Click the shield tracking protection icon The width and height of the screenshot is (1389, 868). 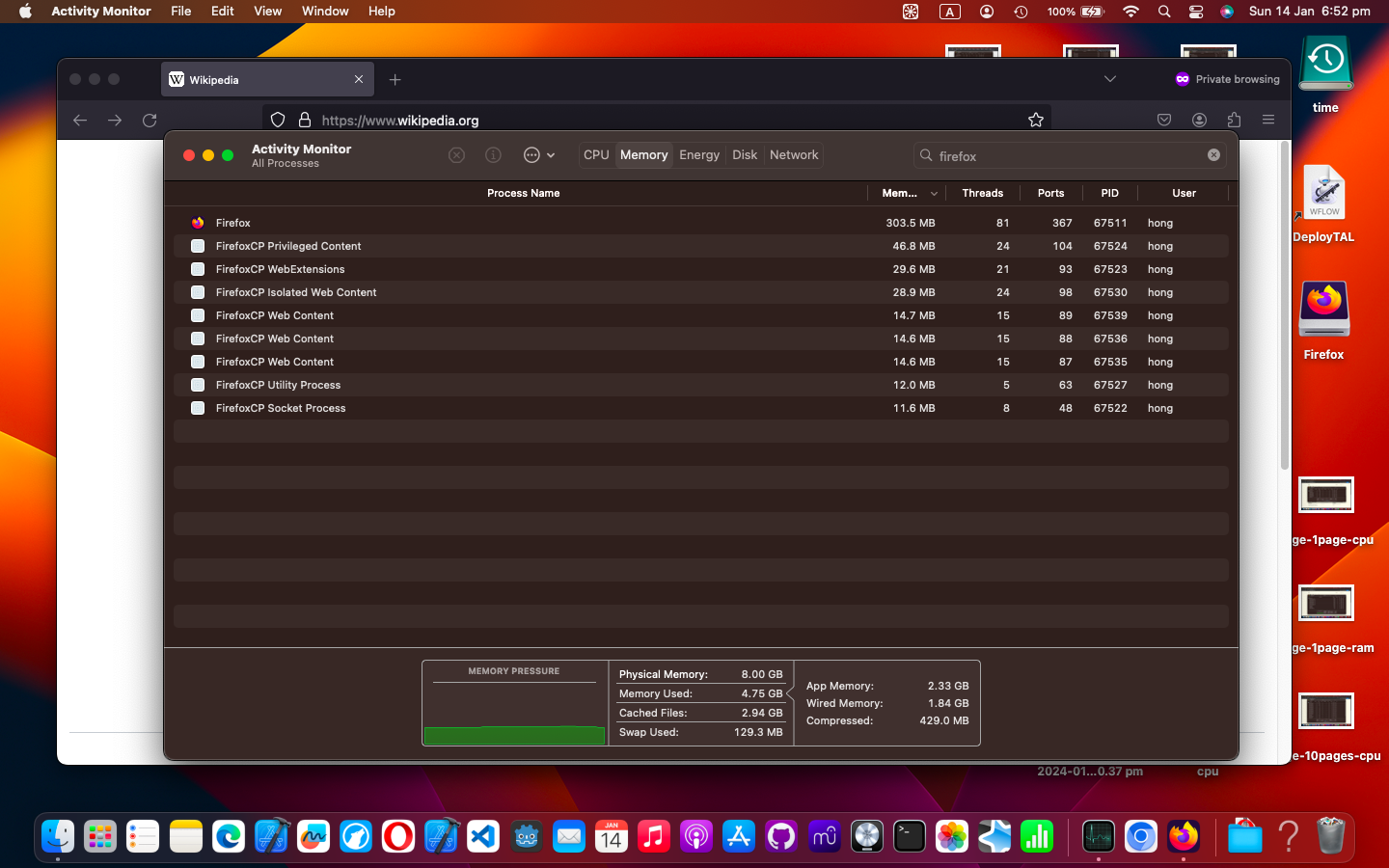(278, 120)
